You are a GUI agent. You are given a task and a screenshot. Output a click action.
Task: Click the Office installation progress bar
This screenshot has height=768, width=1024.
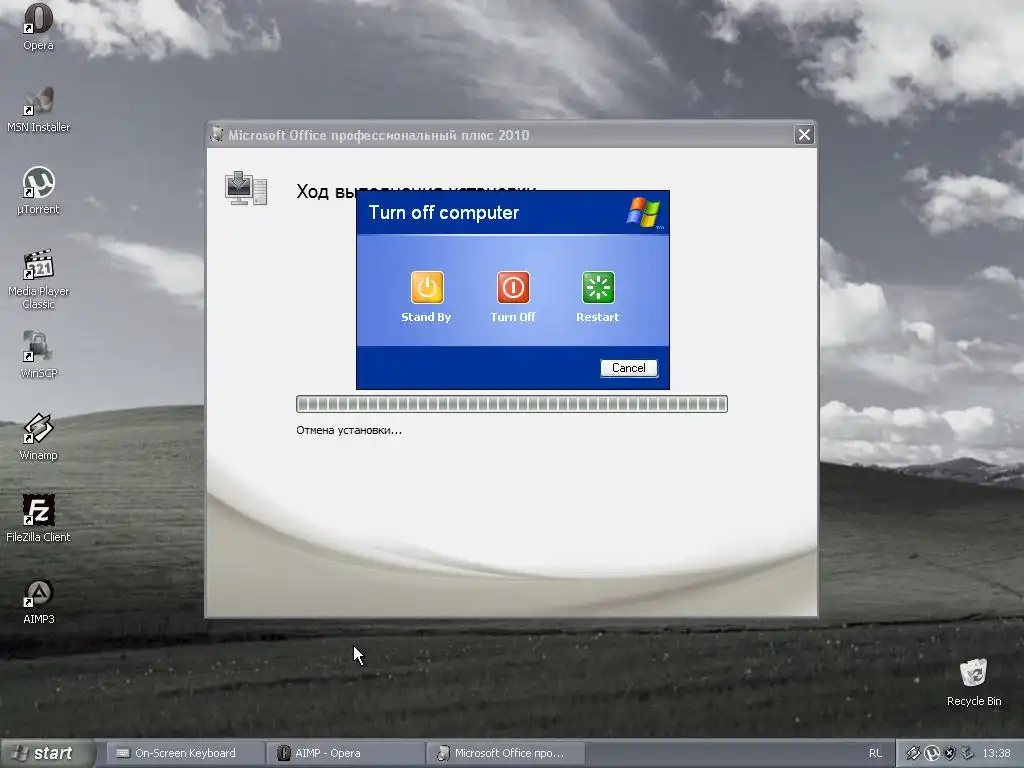tap(511, 404)
